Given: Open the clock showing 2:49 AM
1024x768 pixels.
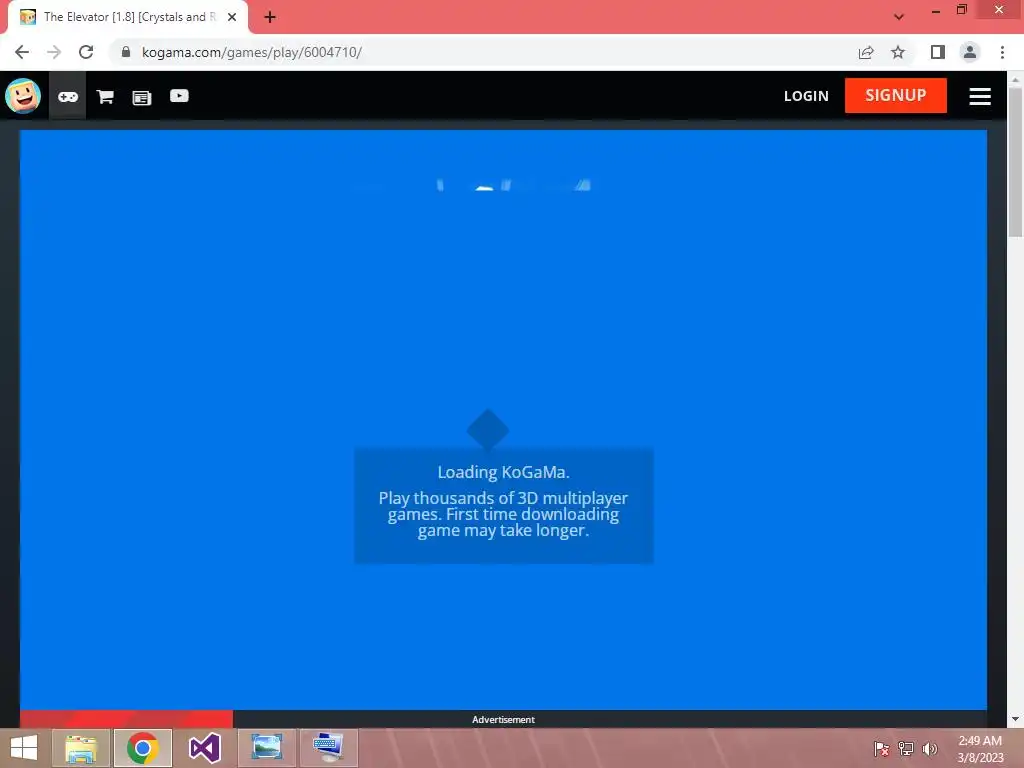Looking at the screenshot, I should pyautogui.click(x=980, y=749).
